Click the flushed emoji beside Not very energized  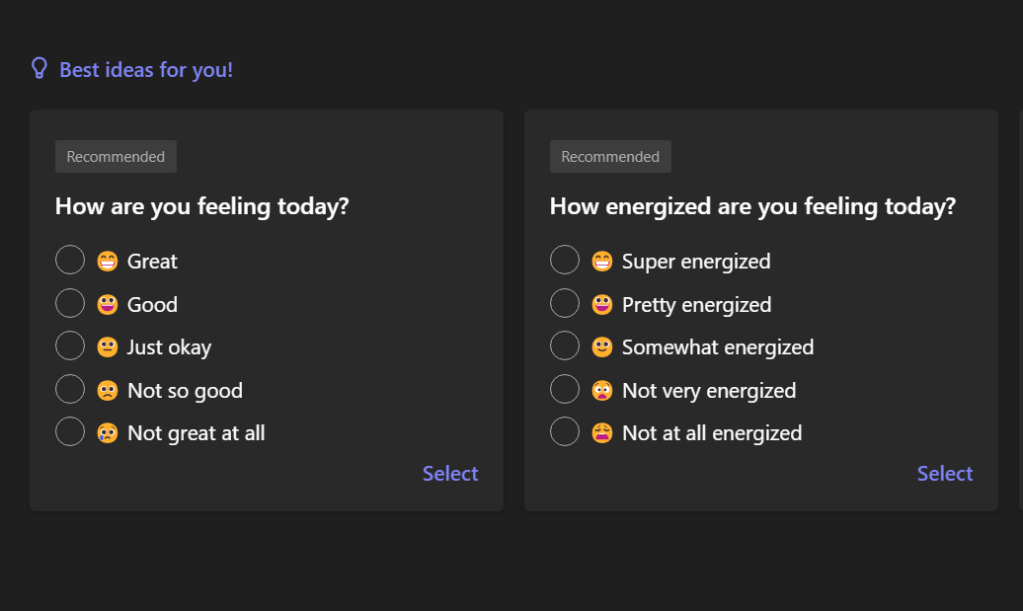[x=602, y=390]
